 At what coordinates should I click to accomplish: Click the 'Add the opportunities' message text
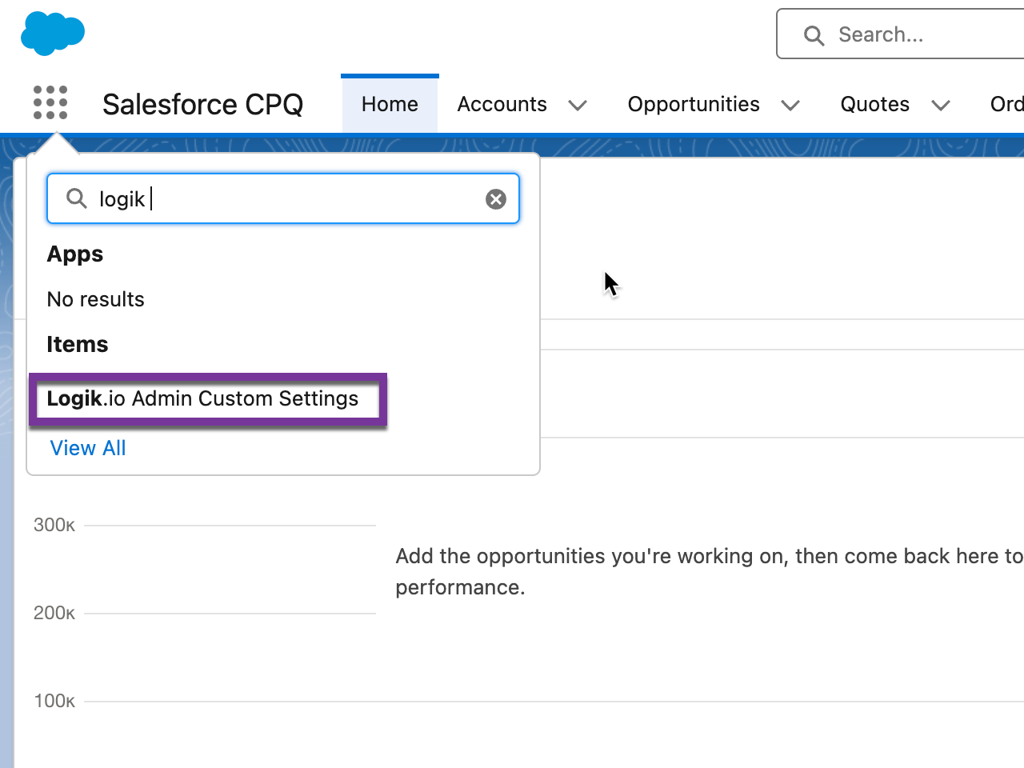point(709,571)
